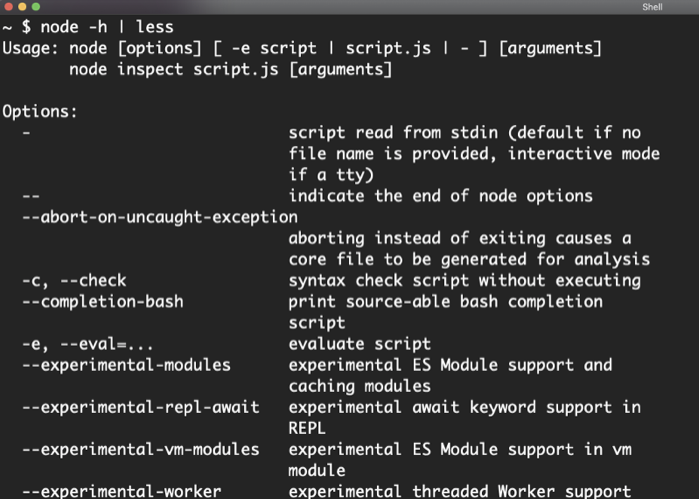
Task: Click the 'evaluate script' description text
Action: coord(359,344)
